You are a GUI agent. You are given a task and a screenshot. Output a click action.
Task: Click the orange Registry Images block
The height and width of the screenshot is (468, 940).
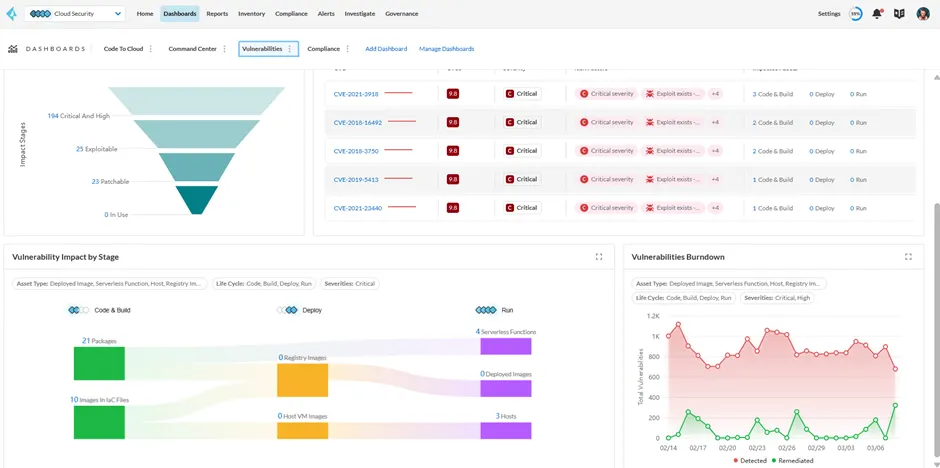(x=303, y=380)
